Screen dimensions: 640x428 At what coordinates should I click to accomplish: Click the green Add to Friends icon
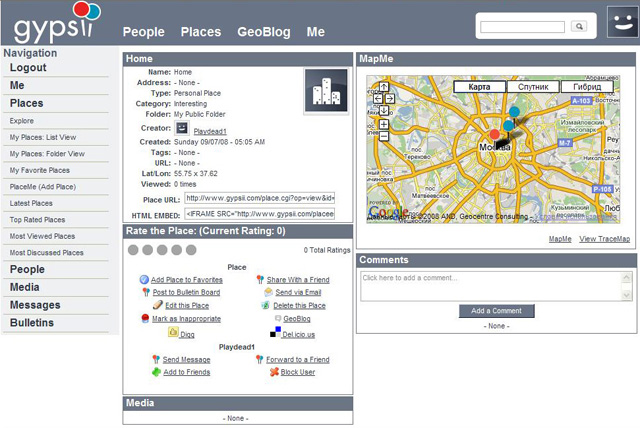click(x=156, y=372)
